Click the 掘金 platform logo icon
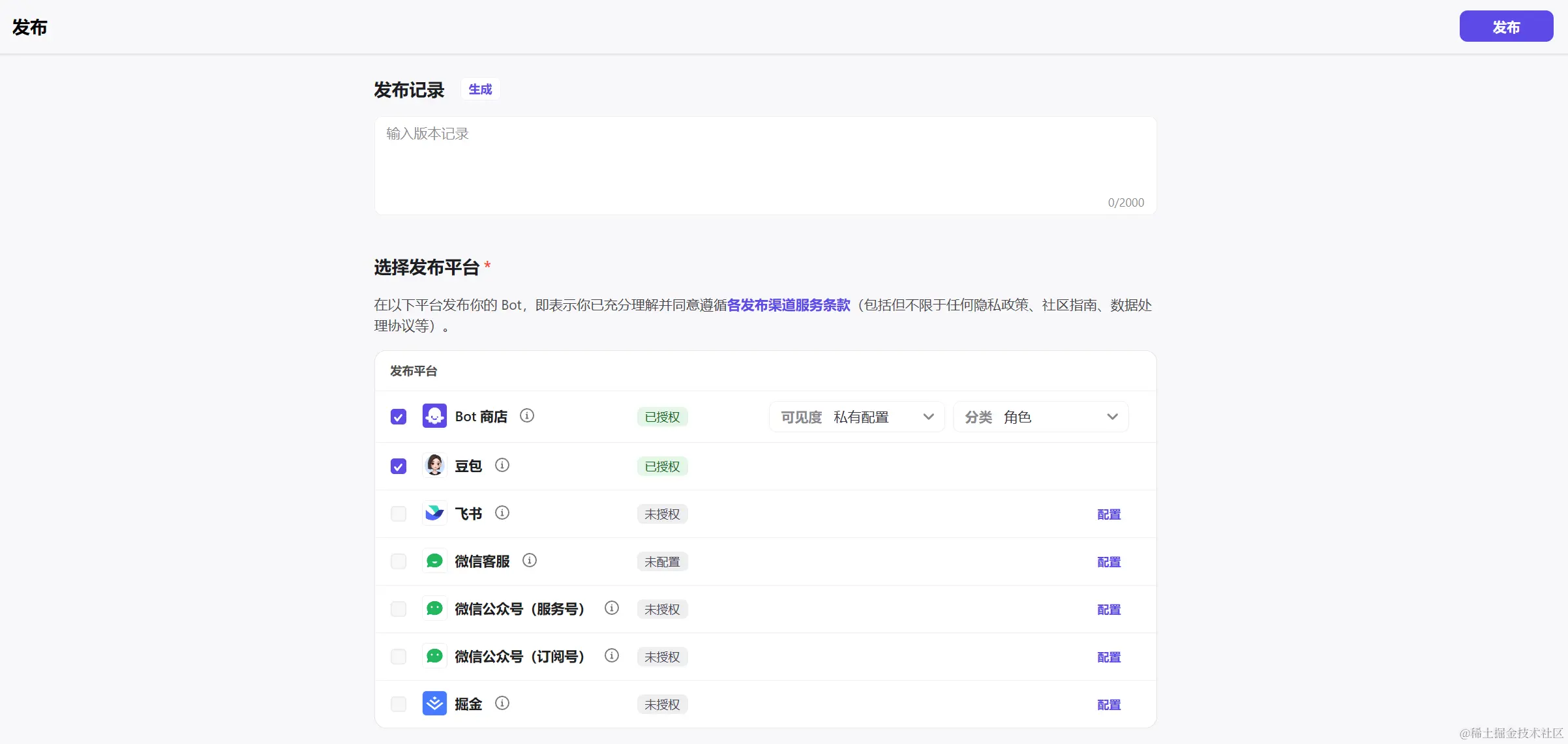Image resolution: width=1568 pixels, height=744 pixels. pos(434,704)
